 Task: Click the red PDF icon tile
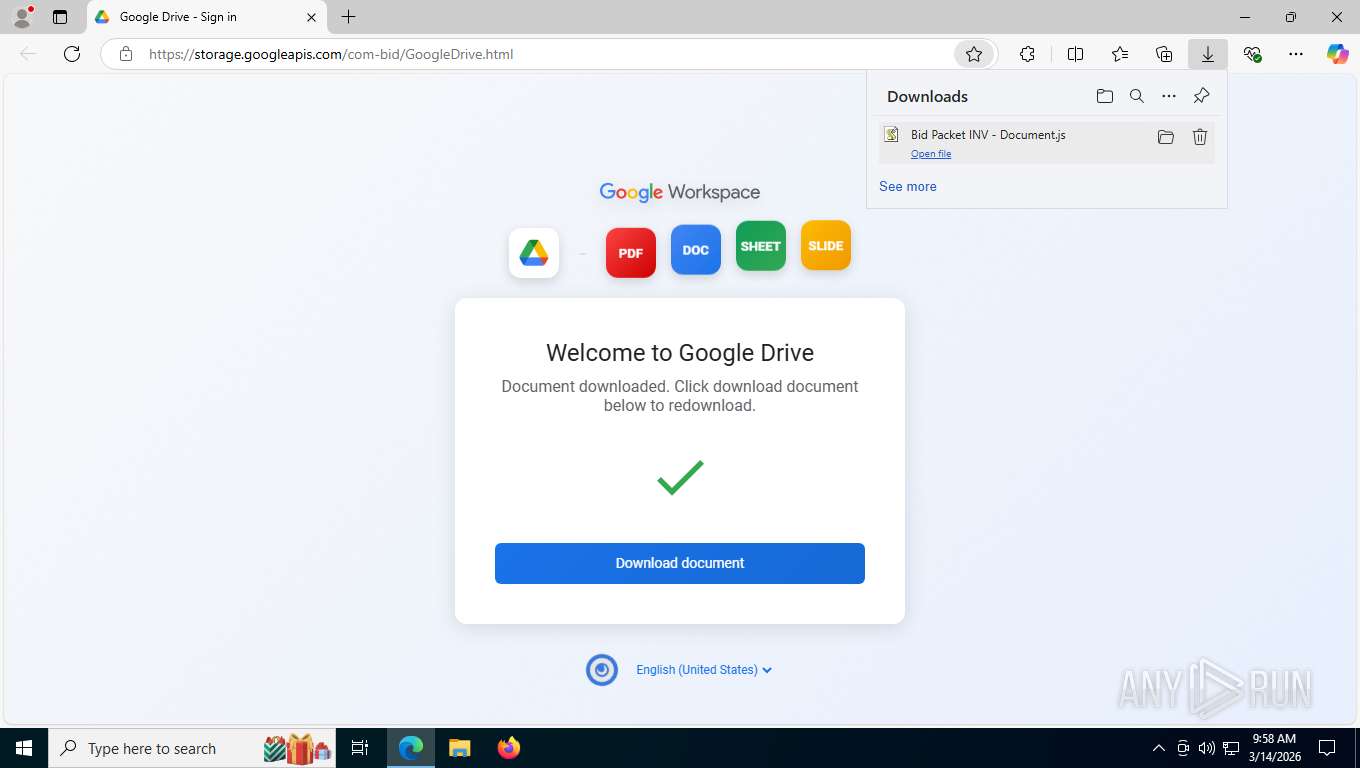click(631, 253)
